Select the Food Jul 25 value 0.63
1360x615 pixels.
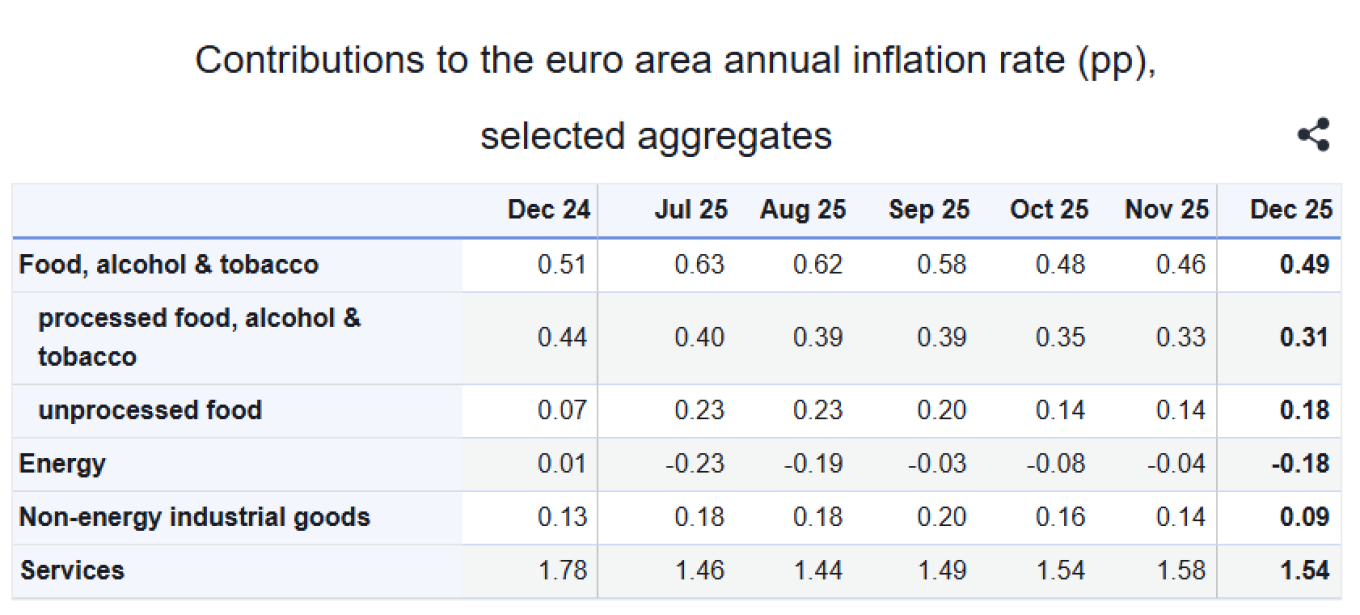point(699,265)
